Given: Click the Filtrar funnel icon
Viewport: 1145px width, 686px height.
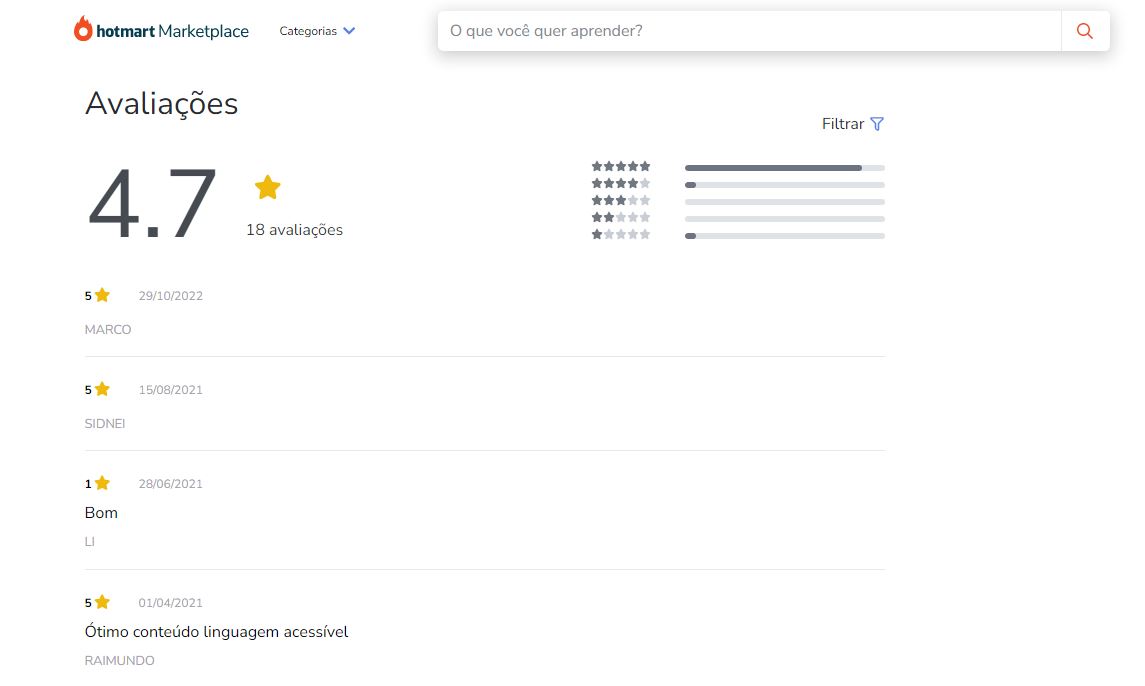Looking at the screenshot, I should [x=877, y=124].
